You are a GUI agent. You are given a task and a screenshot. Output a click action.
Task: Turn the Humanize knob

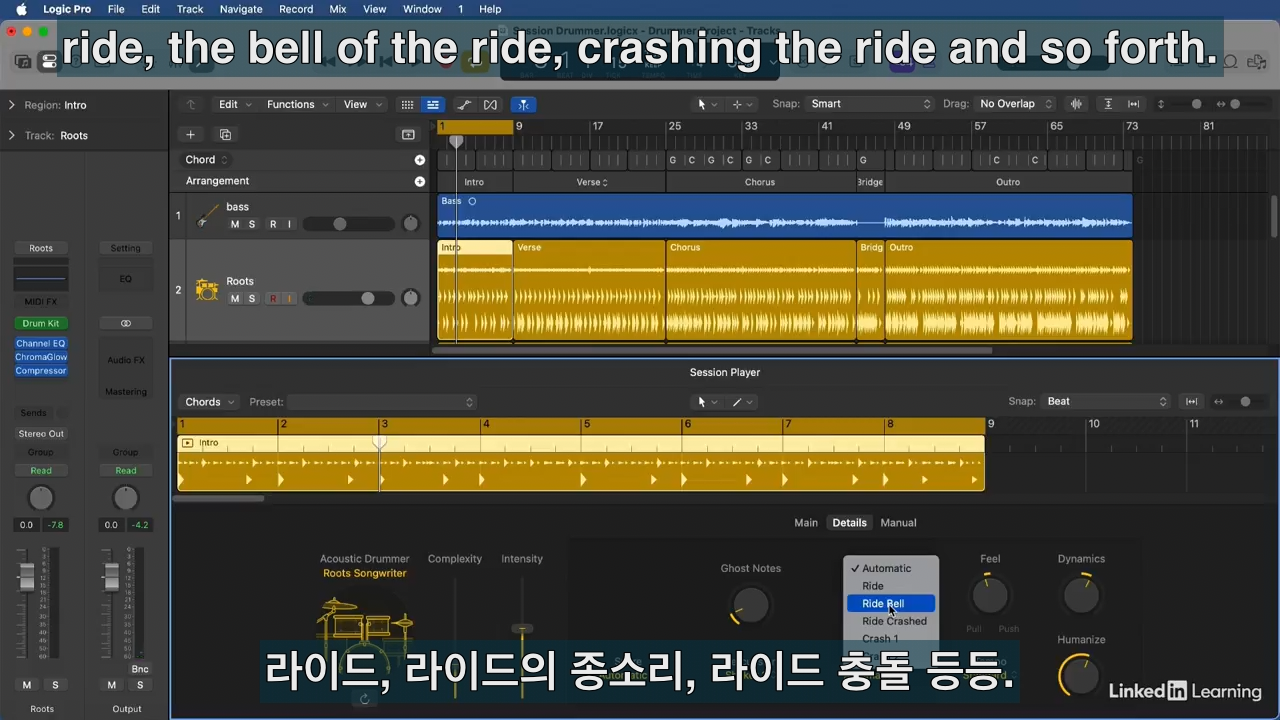click(x=1080, y=675)
